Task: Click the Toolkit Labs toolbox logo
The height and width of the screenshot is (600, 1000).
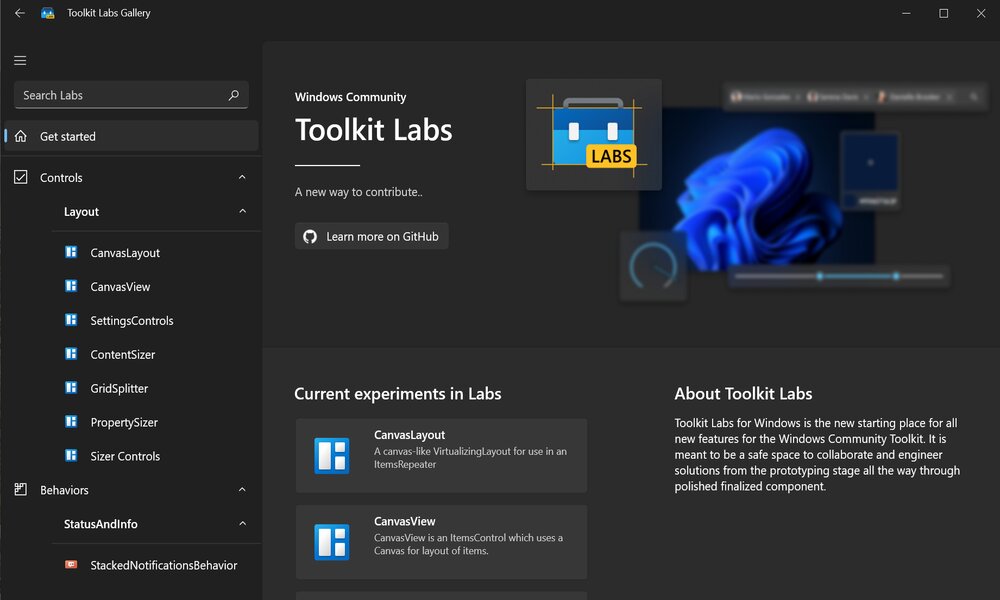Action: tap(594, 135)
